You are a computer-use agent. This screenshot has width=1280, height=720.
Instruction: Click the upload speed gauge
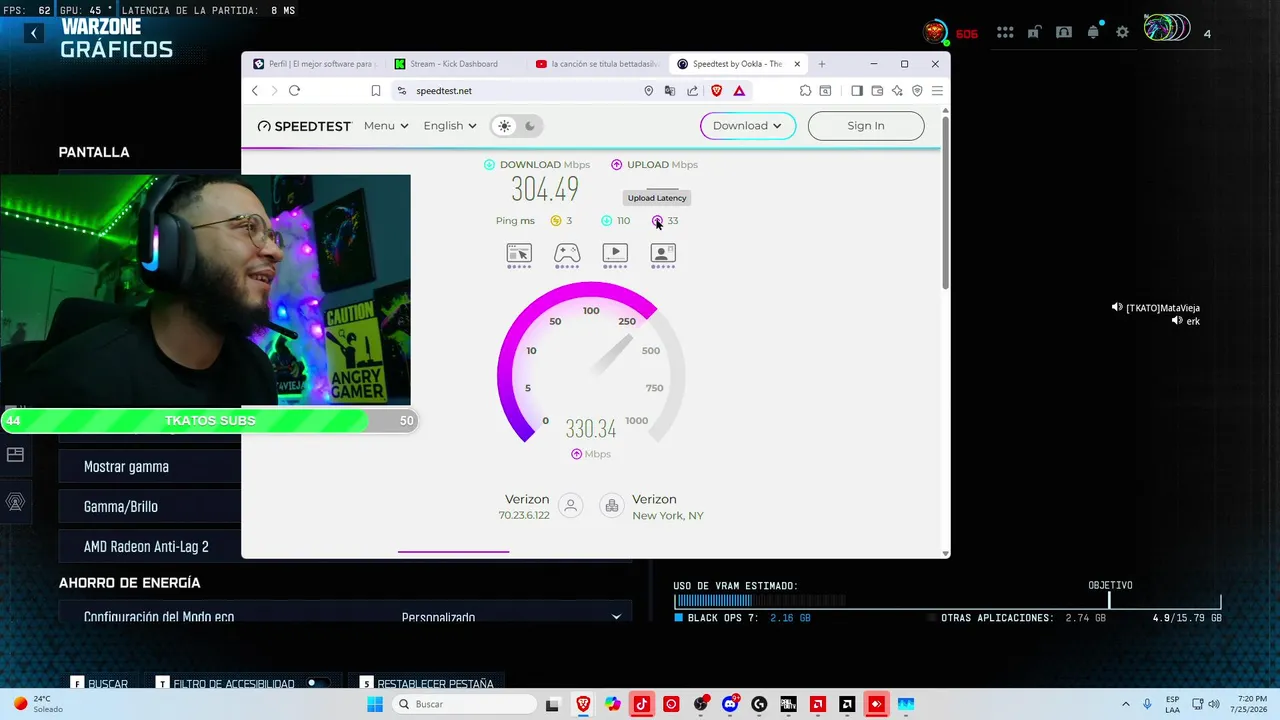(591, 363)
